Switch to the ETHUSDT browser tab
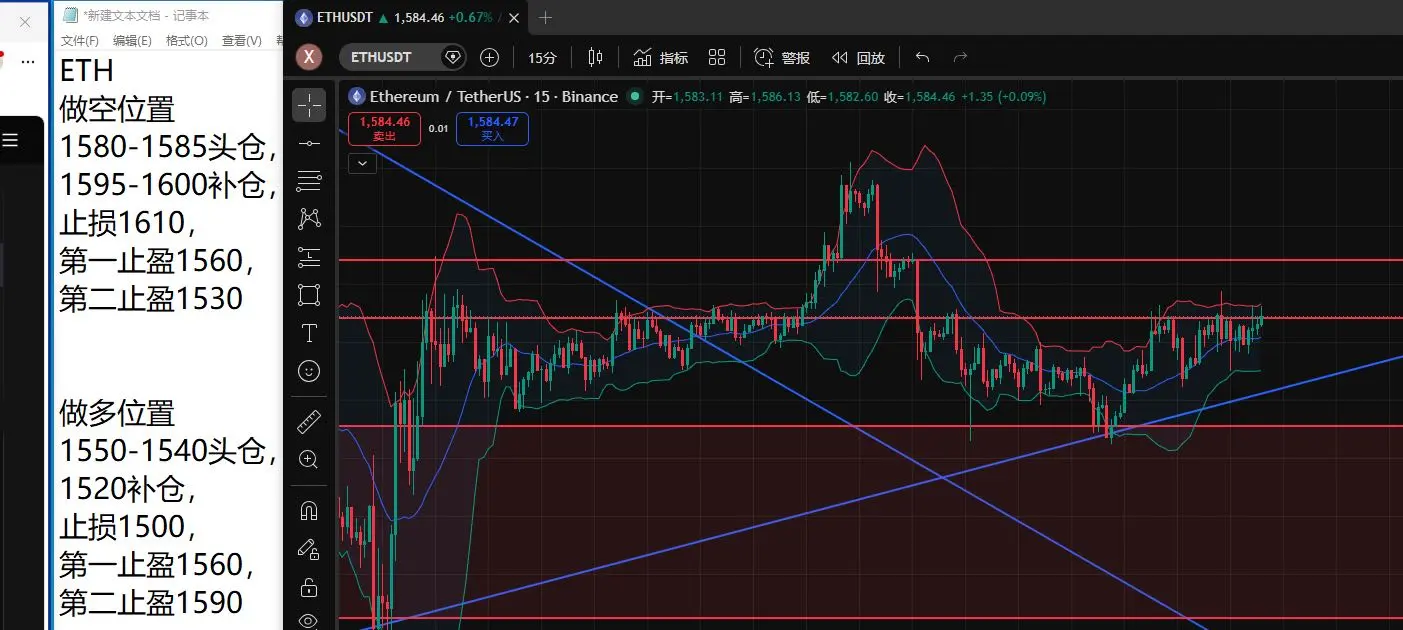Viewport: 1403px width, 630px height. [x=405, y=17]
